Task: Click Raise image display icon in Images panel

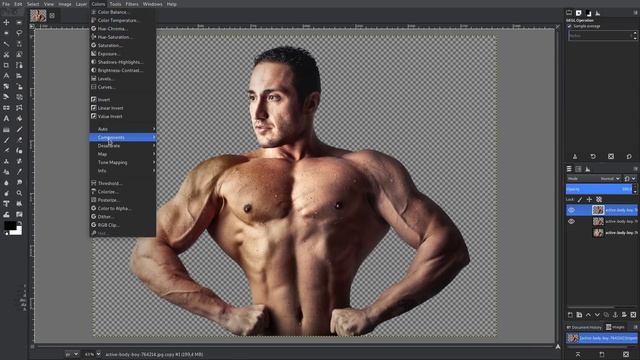Action: point(578,354)
